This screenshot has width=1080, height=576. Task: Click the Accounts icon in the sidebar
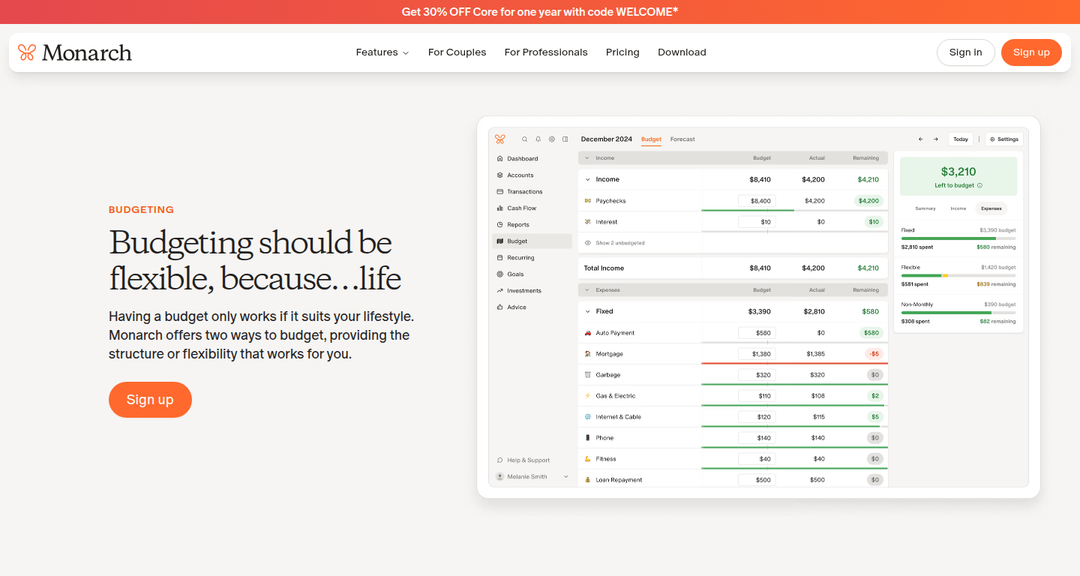(x=500, y=175)
